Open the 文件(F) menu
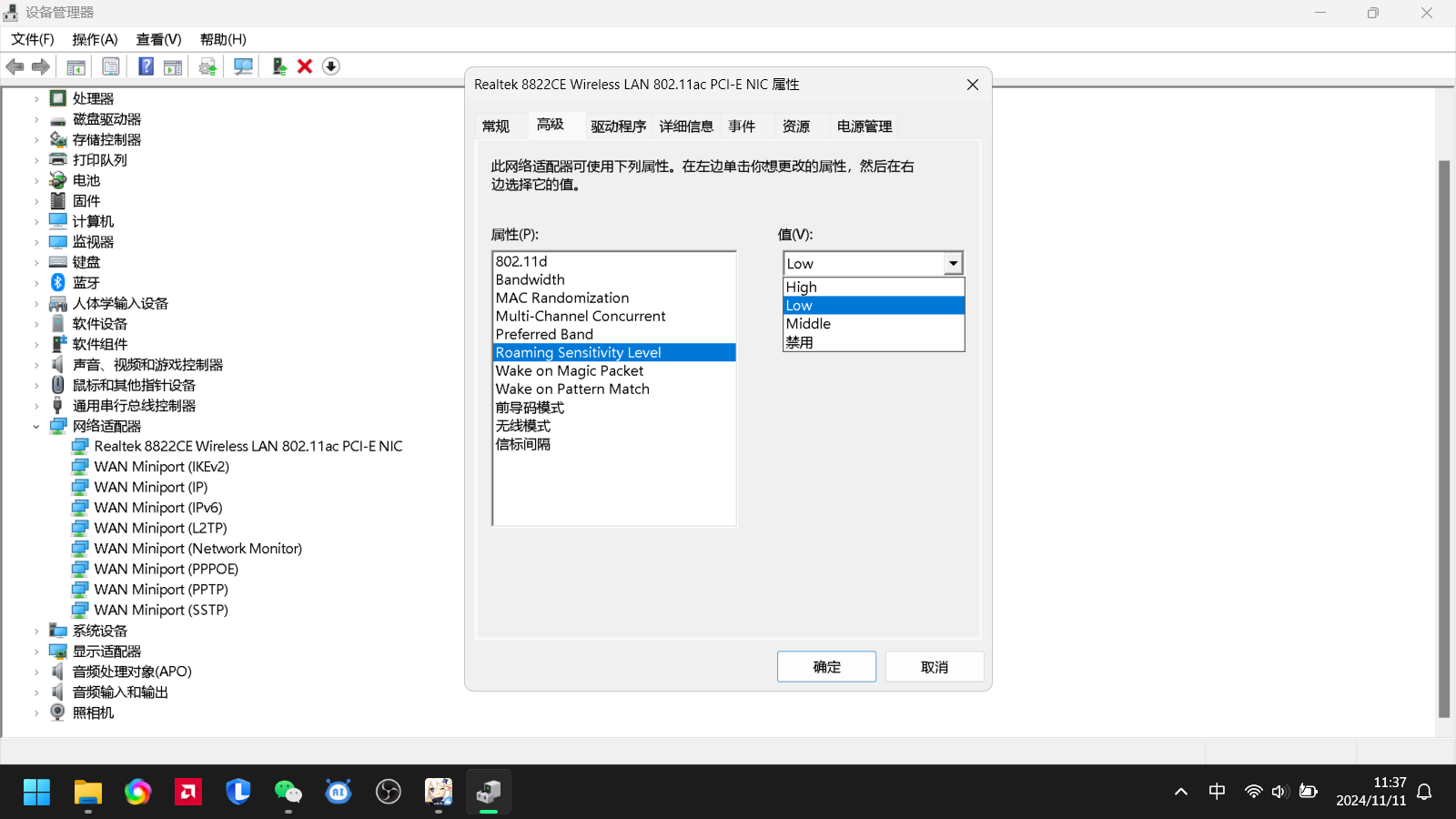Image resolution: width=1456 pixels, height=819 pixels. pos(33,39)
